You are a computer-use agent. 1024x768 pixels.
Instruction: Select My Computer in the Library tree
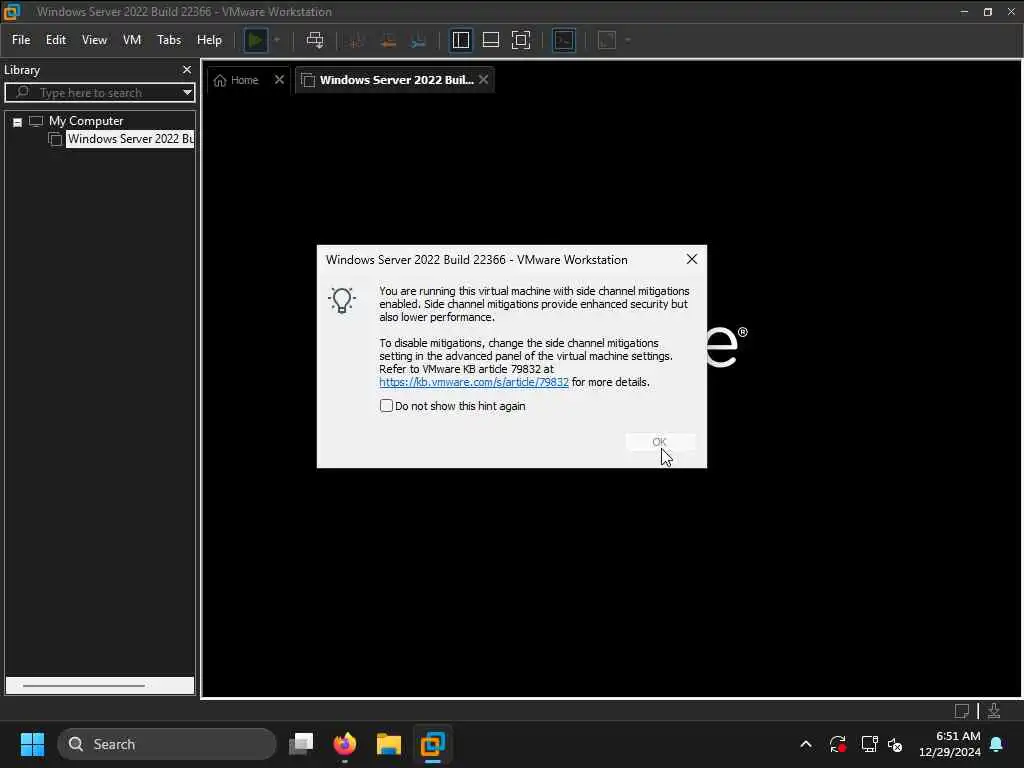(x=86, y=121)
